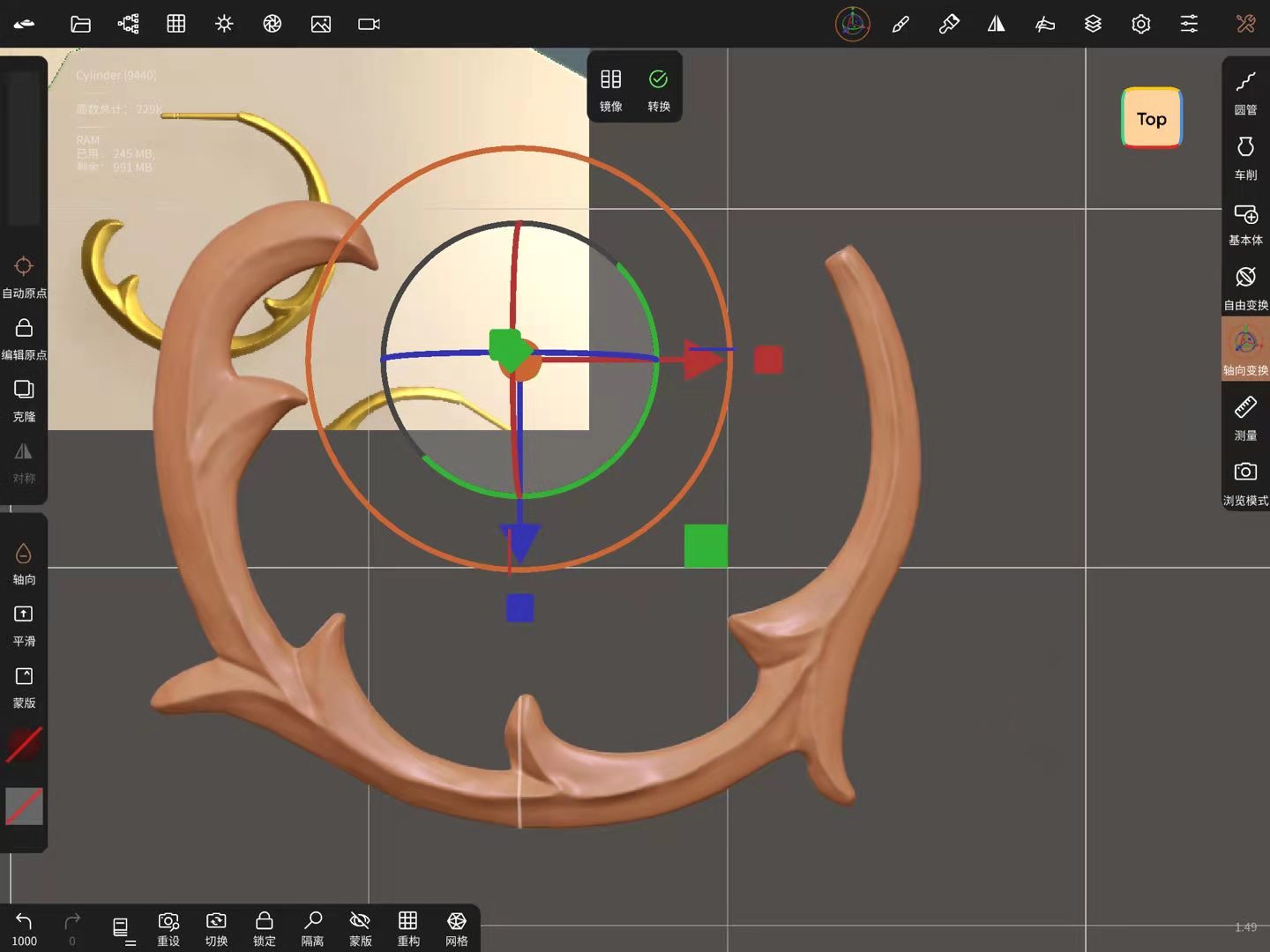Toggle 锁定 lock in bottom bar
This screenshot has width=1270, height=952.
(x=265, y=929)
